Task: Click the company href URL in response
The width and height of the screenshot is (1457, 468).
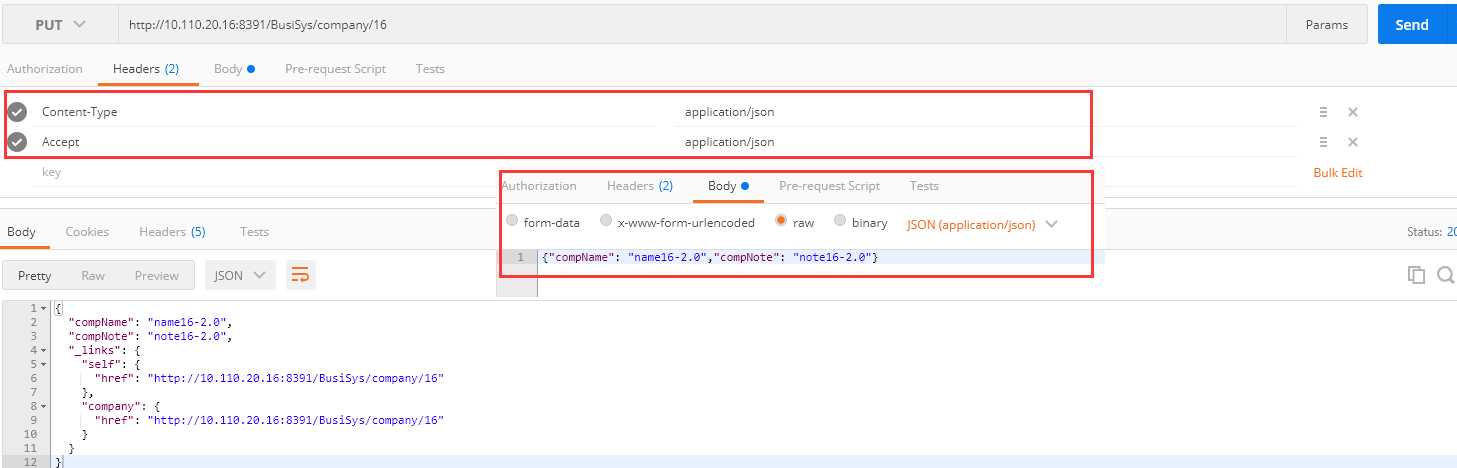Action: point(295,421)
